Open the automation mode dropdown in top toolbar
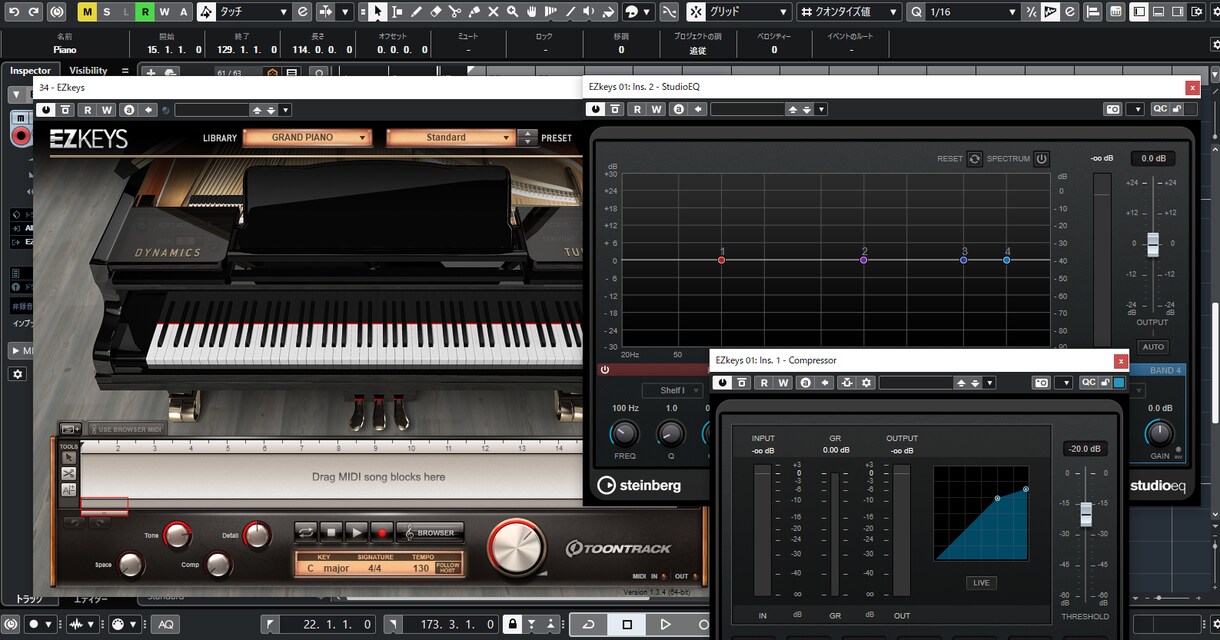1220x640 pixels. (x=255, y=12)
